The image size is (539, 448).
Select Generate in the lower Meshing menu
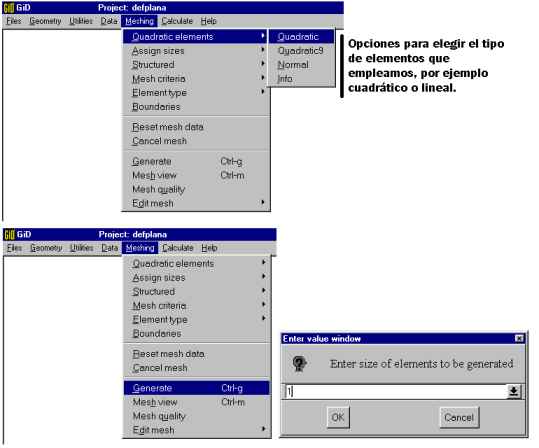pos(197,388)
